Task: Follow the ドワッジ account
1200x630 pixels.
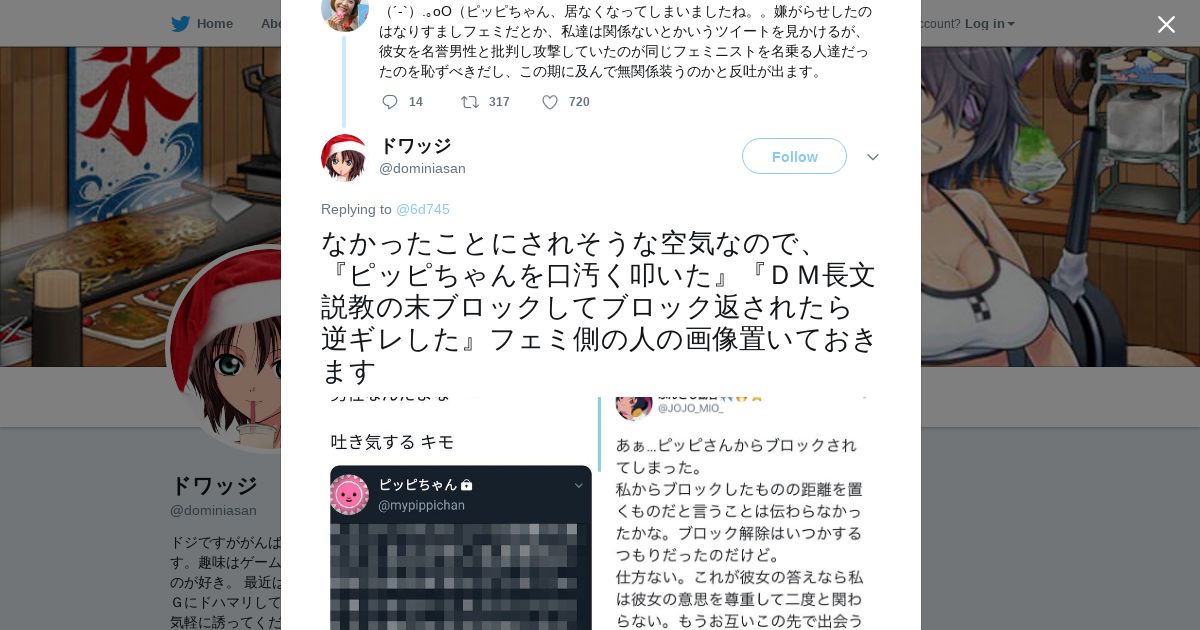Action: (x=794, y=156)
